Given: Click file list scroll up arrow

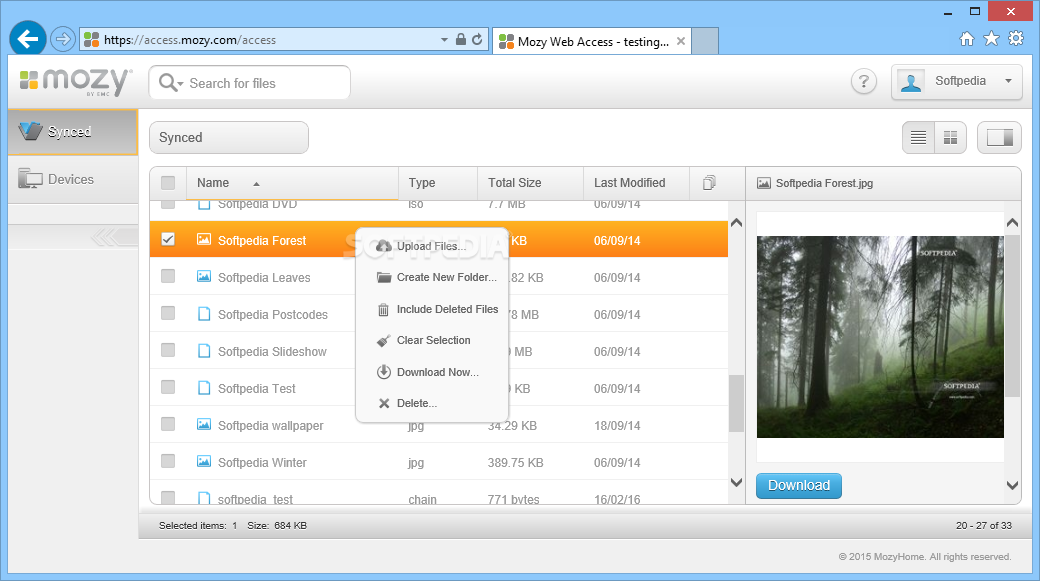Looking at the screenshot, I should 736,223.
